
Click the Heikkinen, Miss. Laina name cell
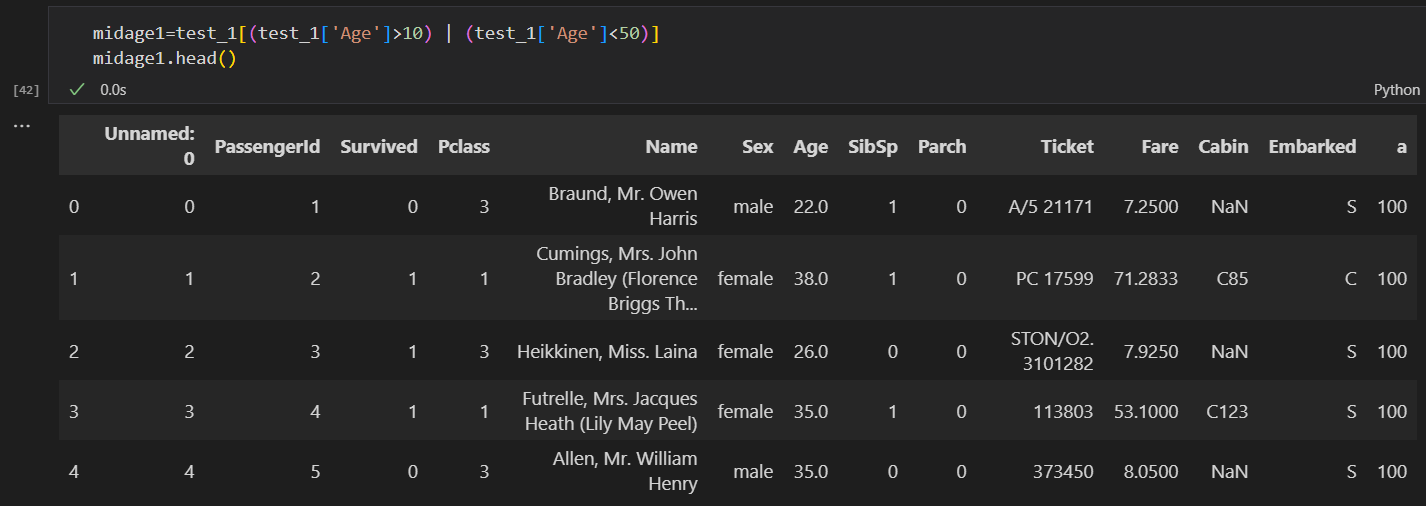[x=607, y=352]
